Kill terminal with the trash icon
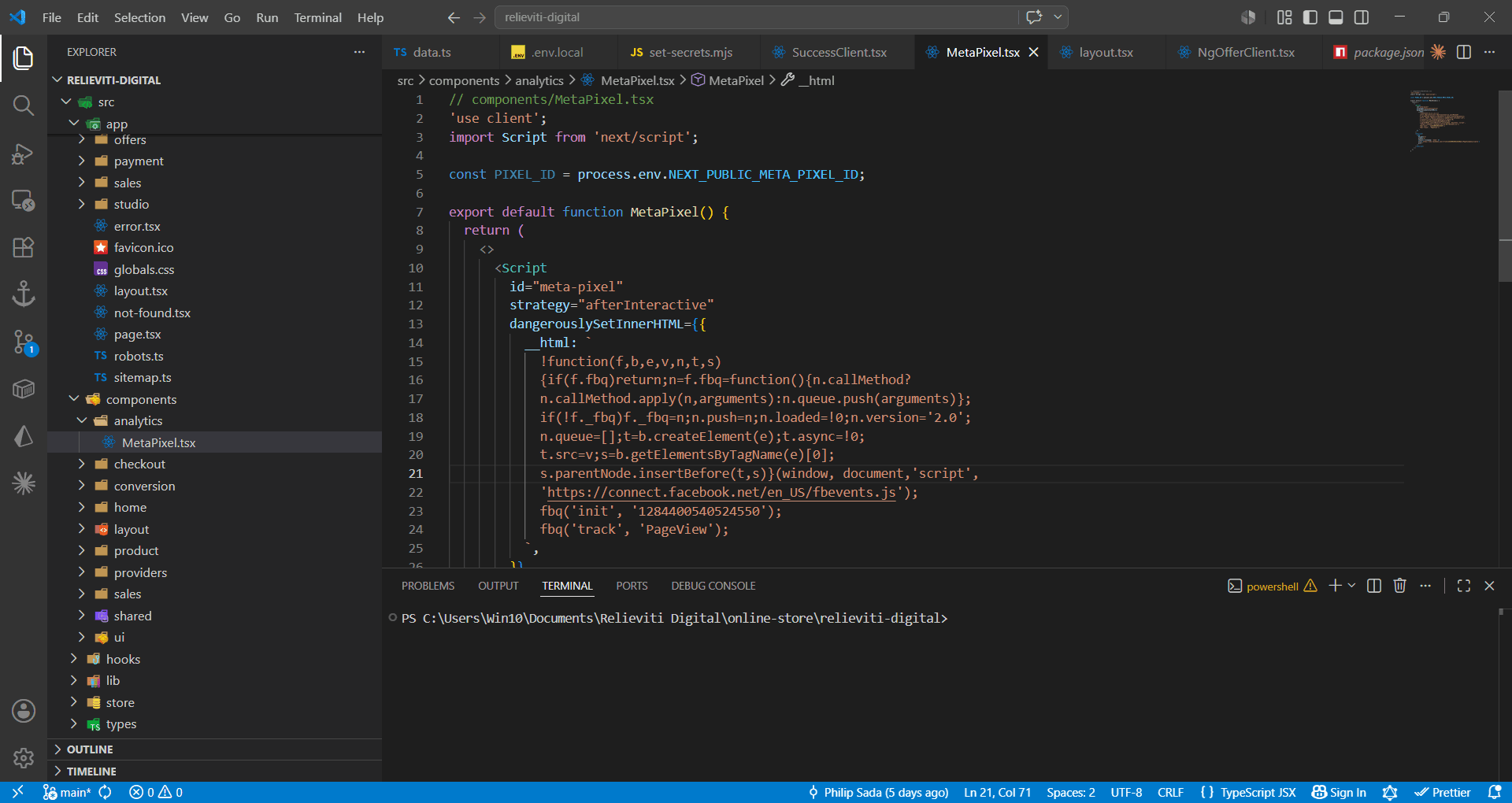The image size is (1512, 803). (1399, 586)
